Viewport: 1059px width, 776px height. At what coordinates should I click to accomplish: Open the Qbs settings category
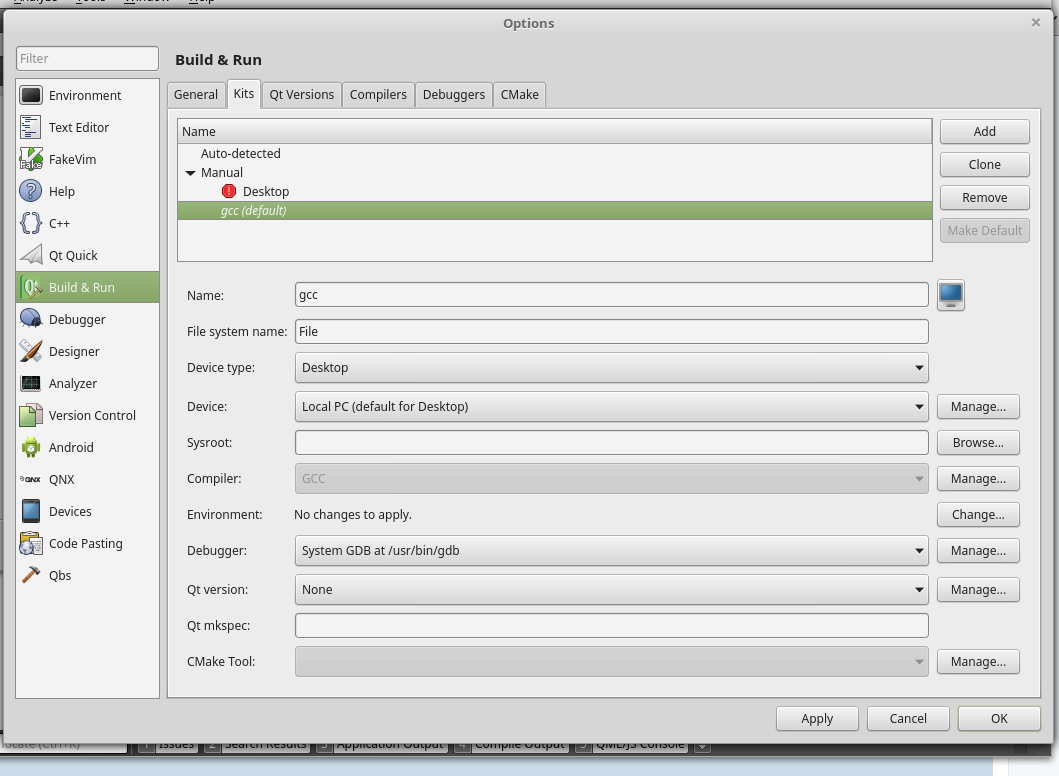click(x=60, y=576)
